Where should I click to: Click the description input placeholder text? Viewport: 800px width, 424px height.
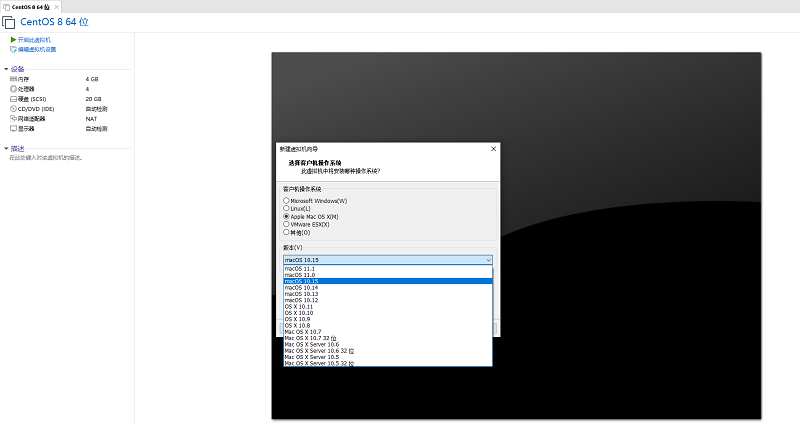click(46, 158)
